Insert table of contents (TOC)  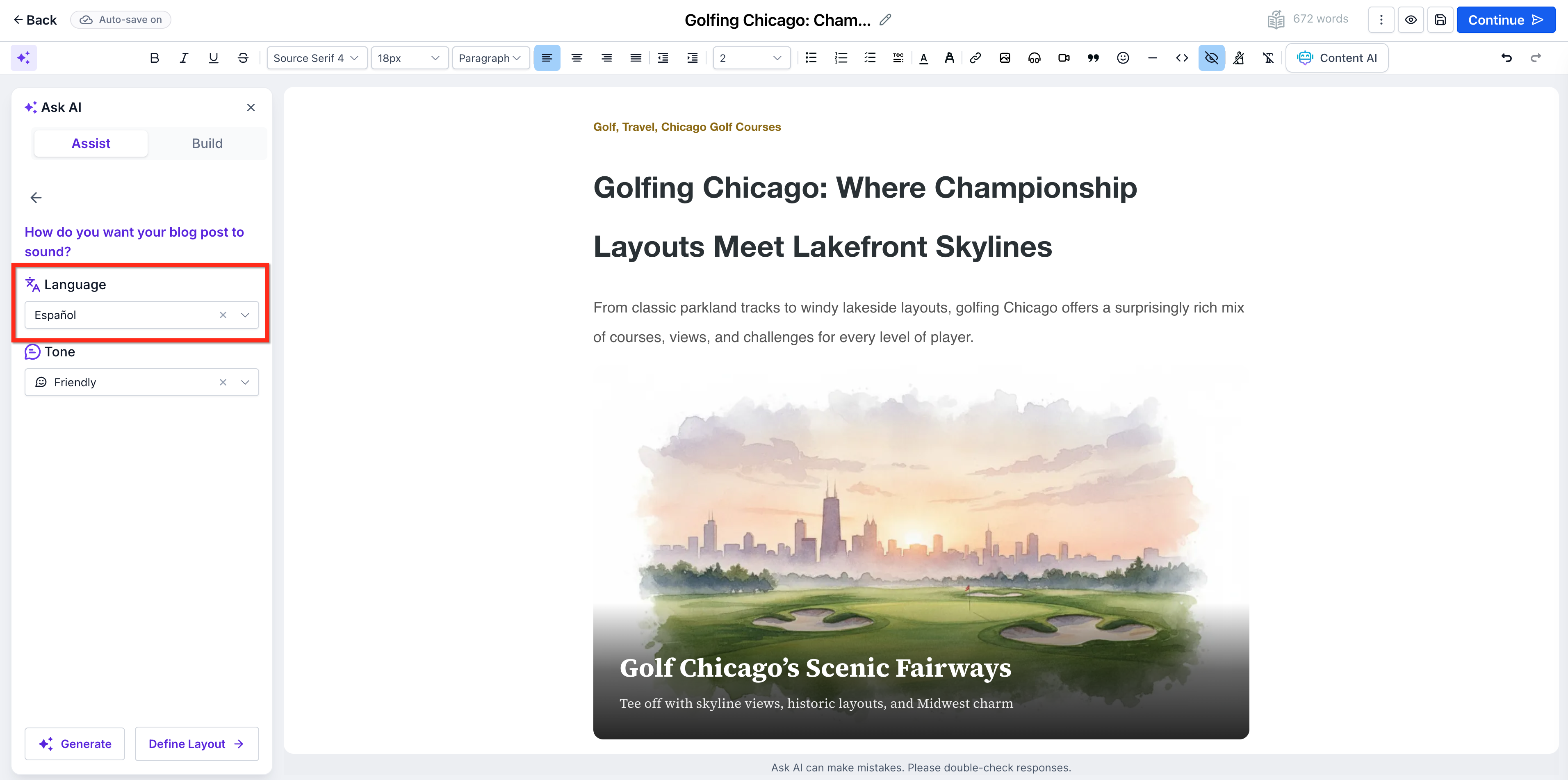pyautogui.click(x=898, y=58)
